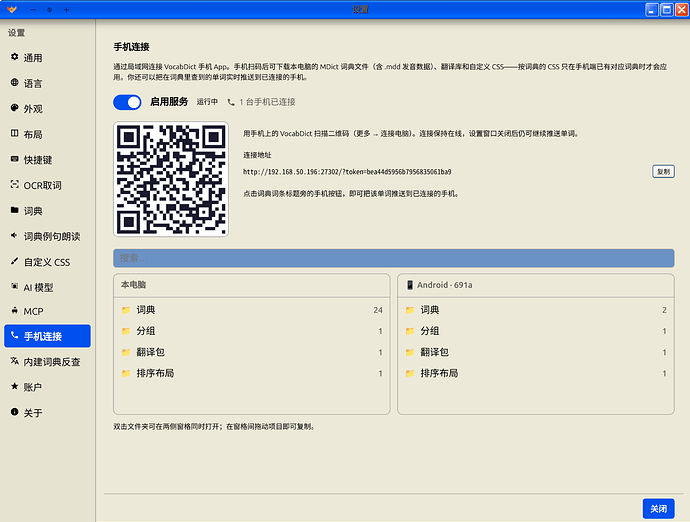The image size is (690, 522).
Task: Click the brush icon beside 自定义 CSS
Action: [x=15, y=261]
